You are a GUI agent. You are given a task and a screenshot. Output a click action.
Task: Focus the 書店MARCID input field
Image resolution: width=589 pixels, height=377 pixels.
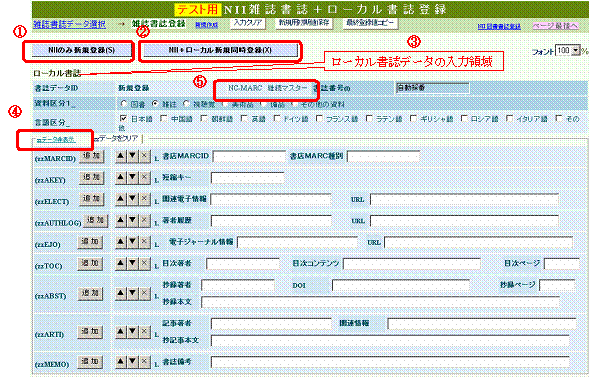pyautogui.click(x=249, y=156)
